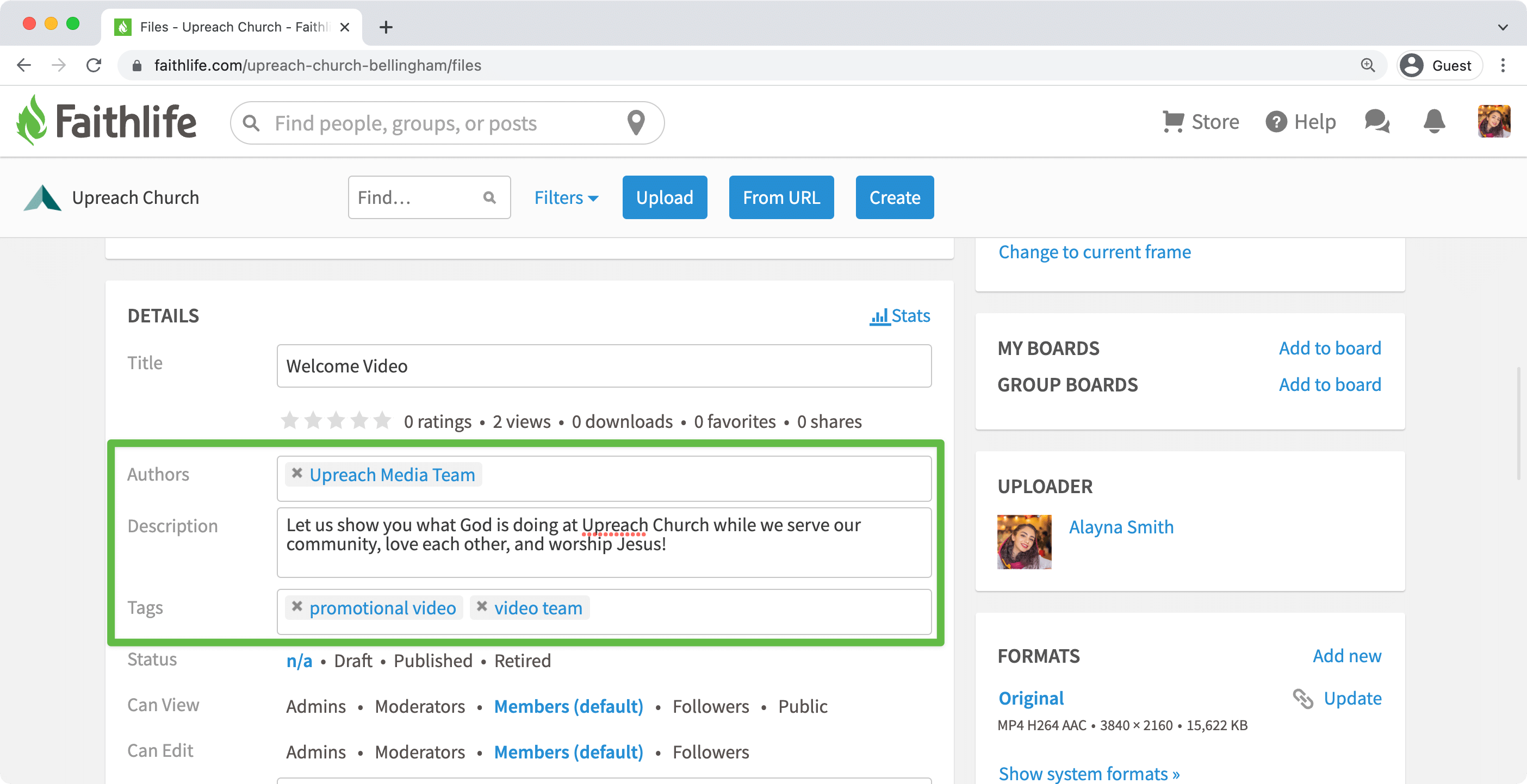Set Can View to Members (default)
This screenshot has height=784, width=1527.
pos(569,706)
